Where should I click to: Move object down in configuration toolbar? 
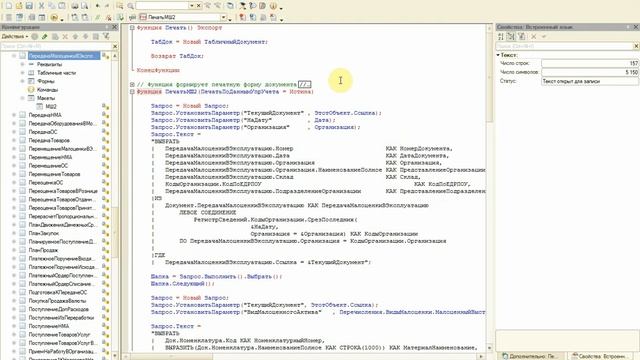[85, 36]
